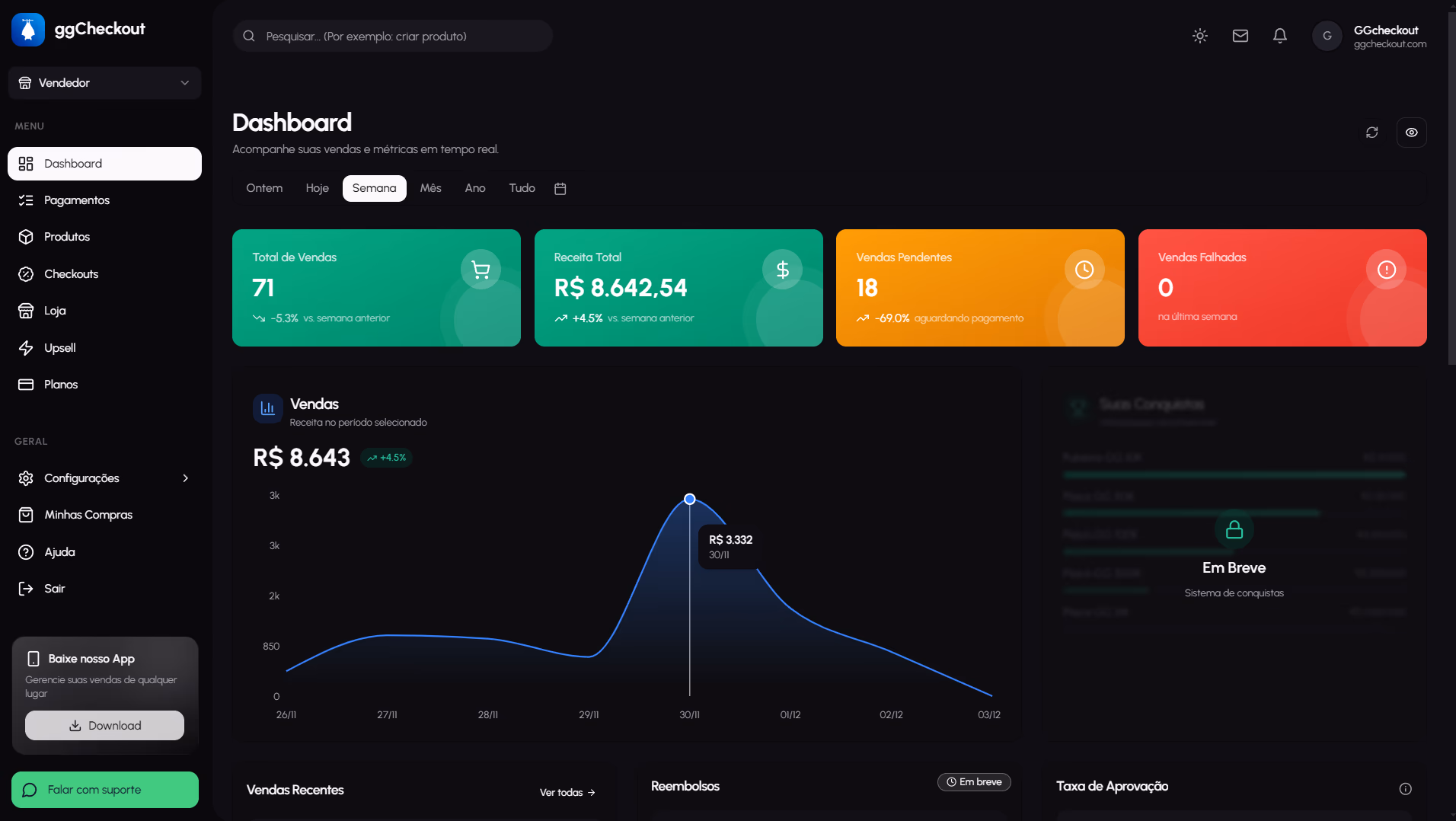Click the dollar icon on Receita Total
Screen dimensions: 1456x821
tap(783, 270)
